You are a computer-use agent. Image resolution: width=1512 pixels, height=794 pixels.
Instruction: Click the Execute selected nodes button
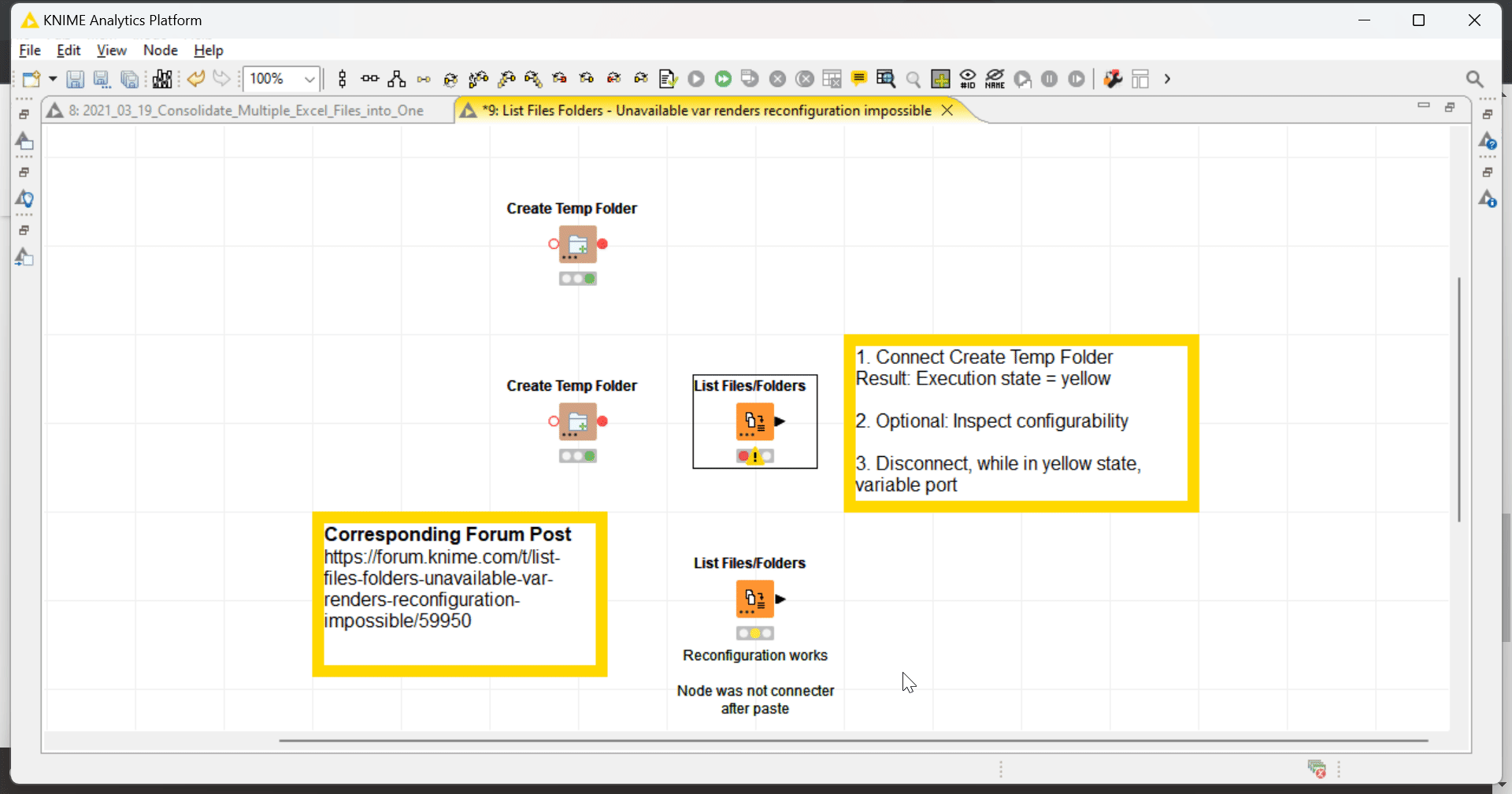click(x=696, y=79)
